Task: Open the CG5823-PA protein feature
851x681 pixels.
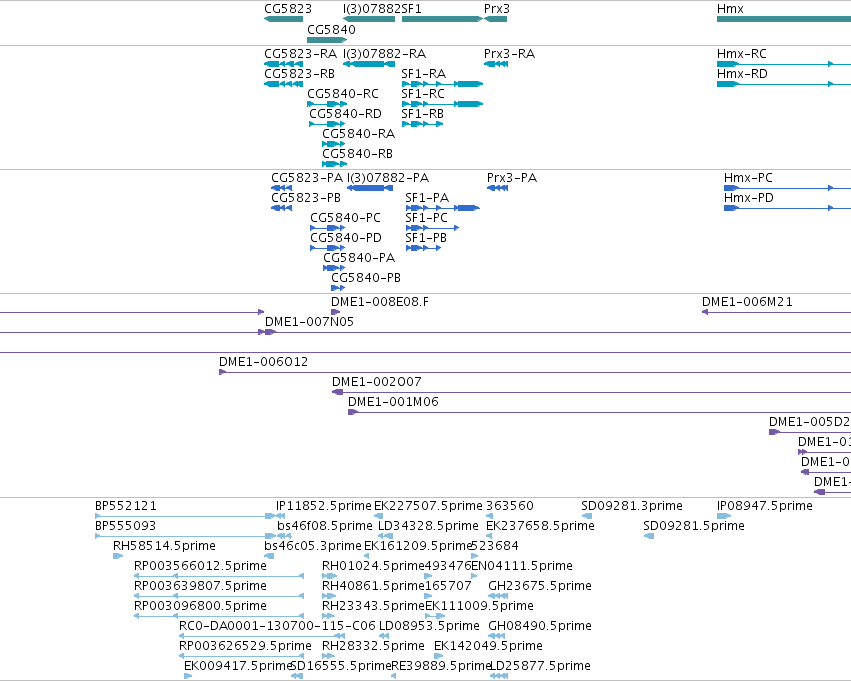Action: coord(282,188)
